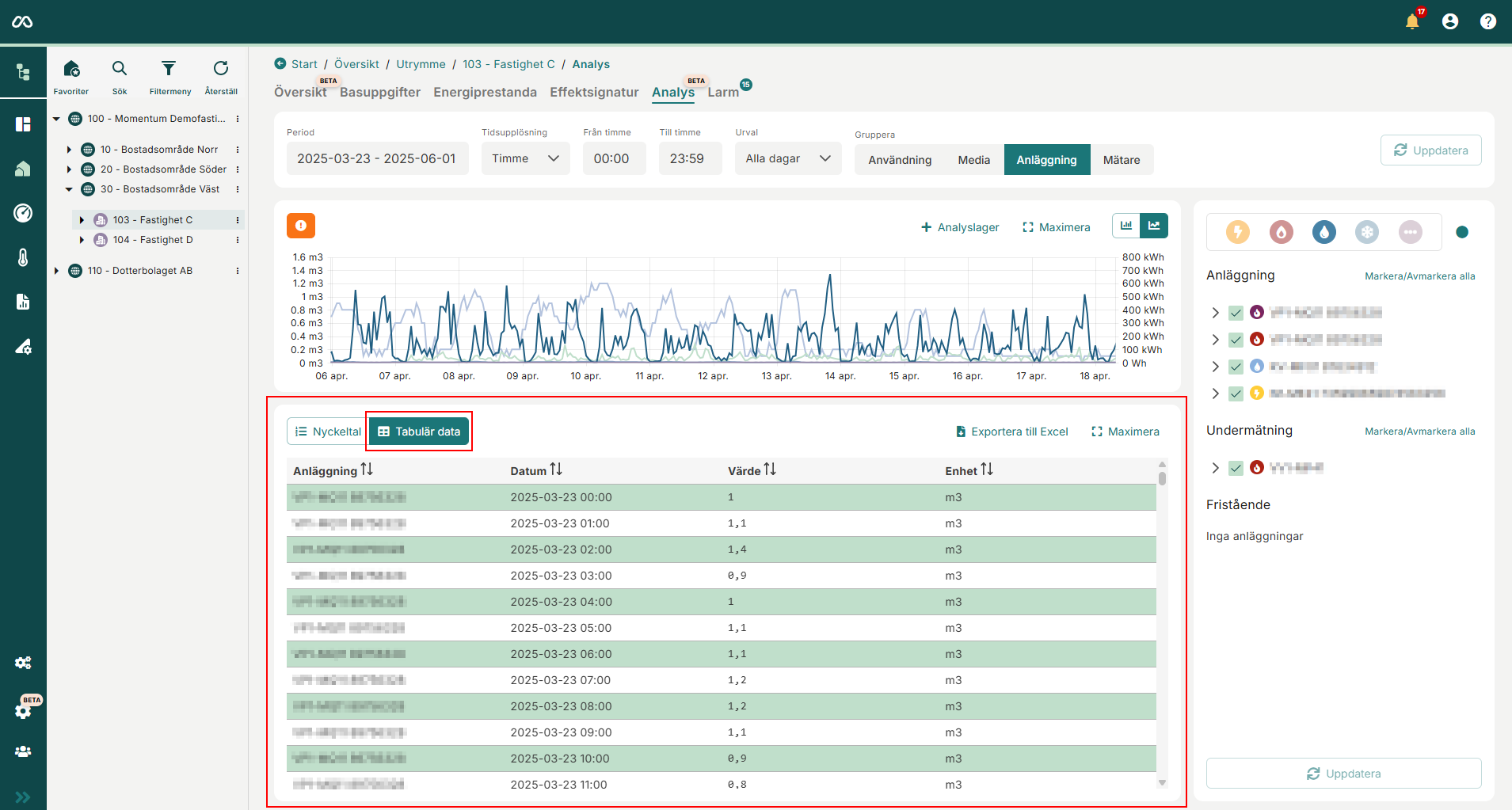1512x810 pixels.
Task: Expand the first Anläggning list item chevron
Action: [x=1215, y=313]
